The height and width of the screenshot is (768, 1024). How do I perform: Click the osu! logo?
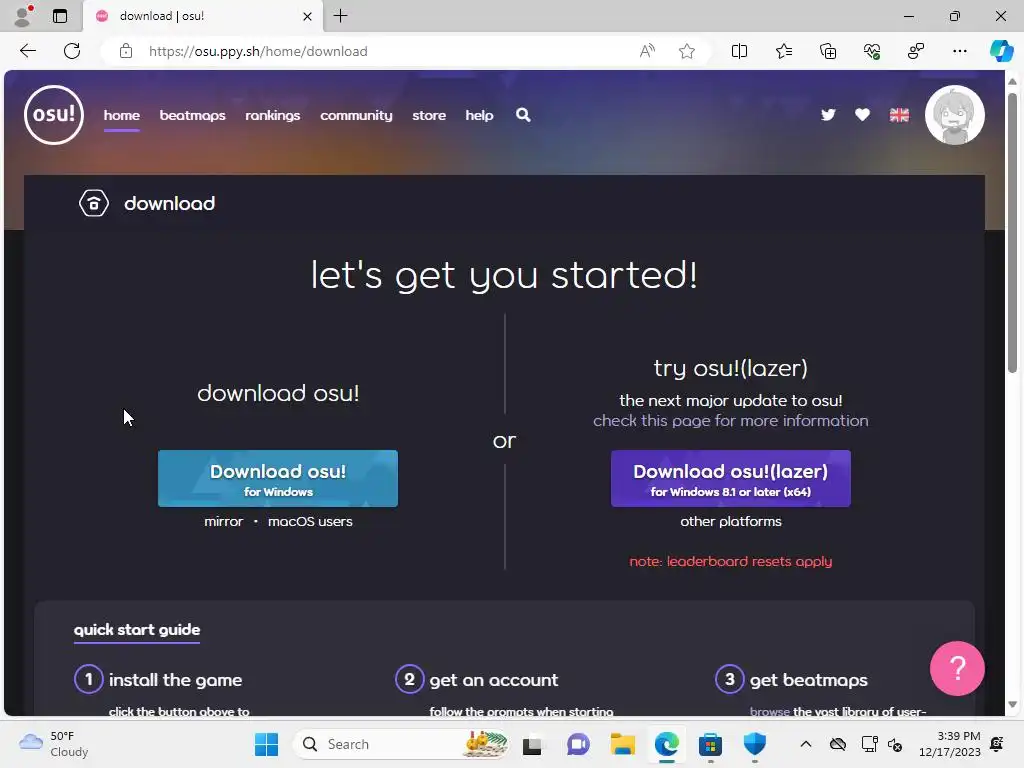point(54,115)
